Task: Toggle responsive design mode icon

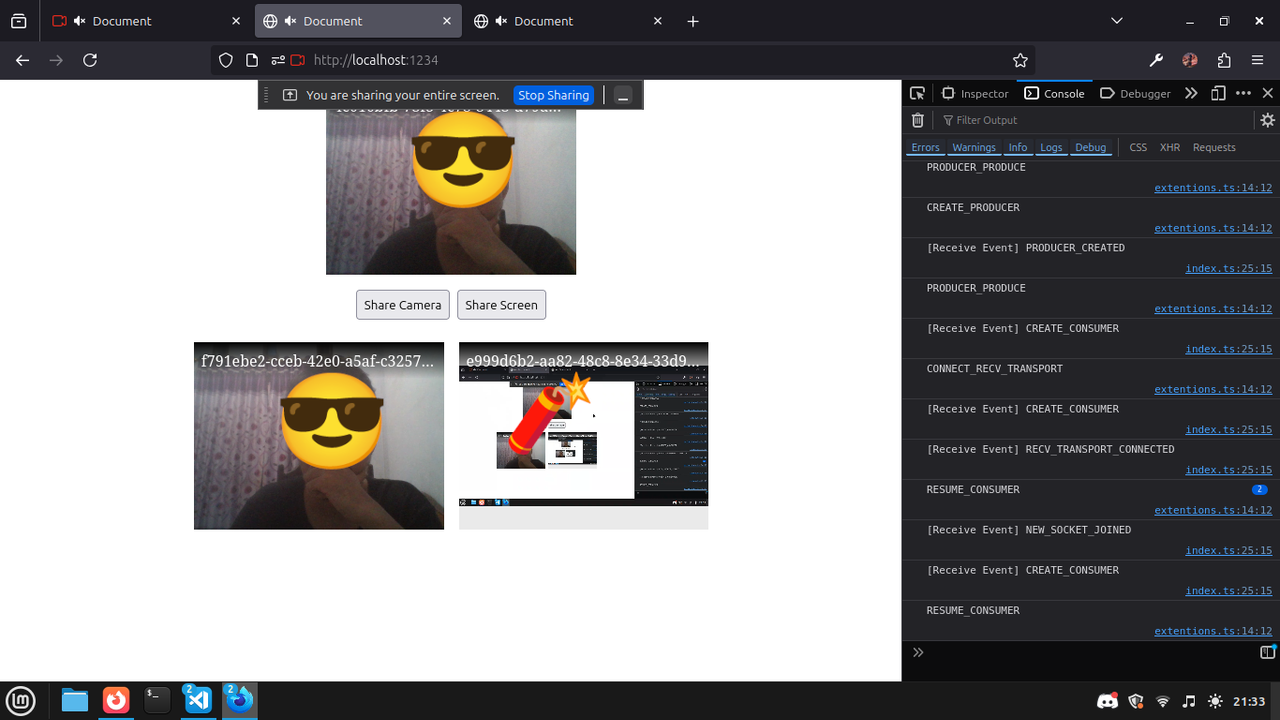Action: 1218,93
